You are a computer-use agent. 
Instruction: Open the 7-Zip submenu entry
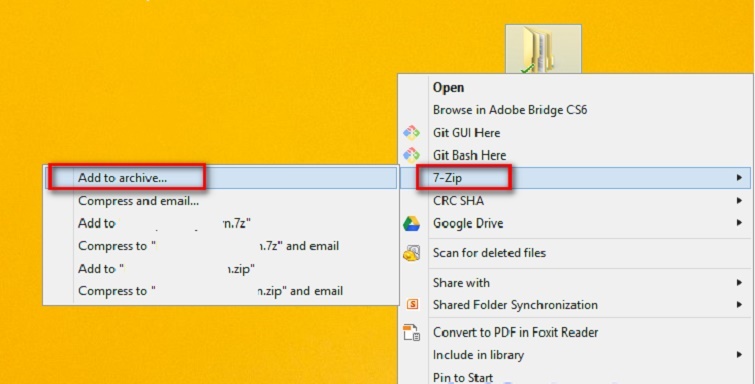(575, 178)
